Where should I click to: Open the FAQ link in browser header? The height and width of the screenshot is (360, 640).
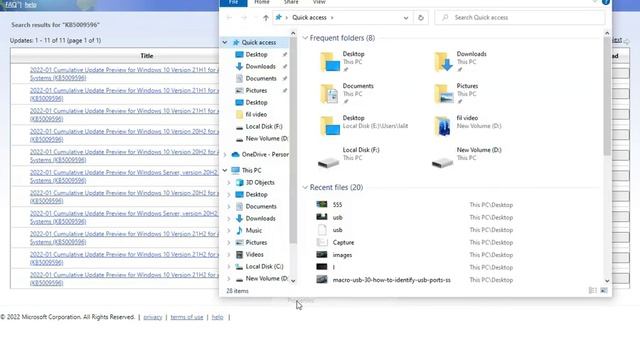pyautogui.click(x=12, y=4)
